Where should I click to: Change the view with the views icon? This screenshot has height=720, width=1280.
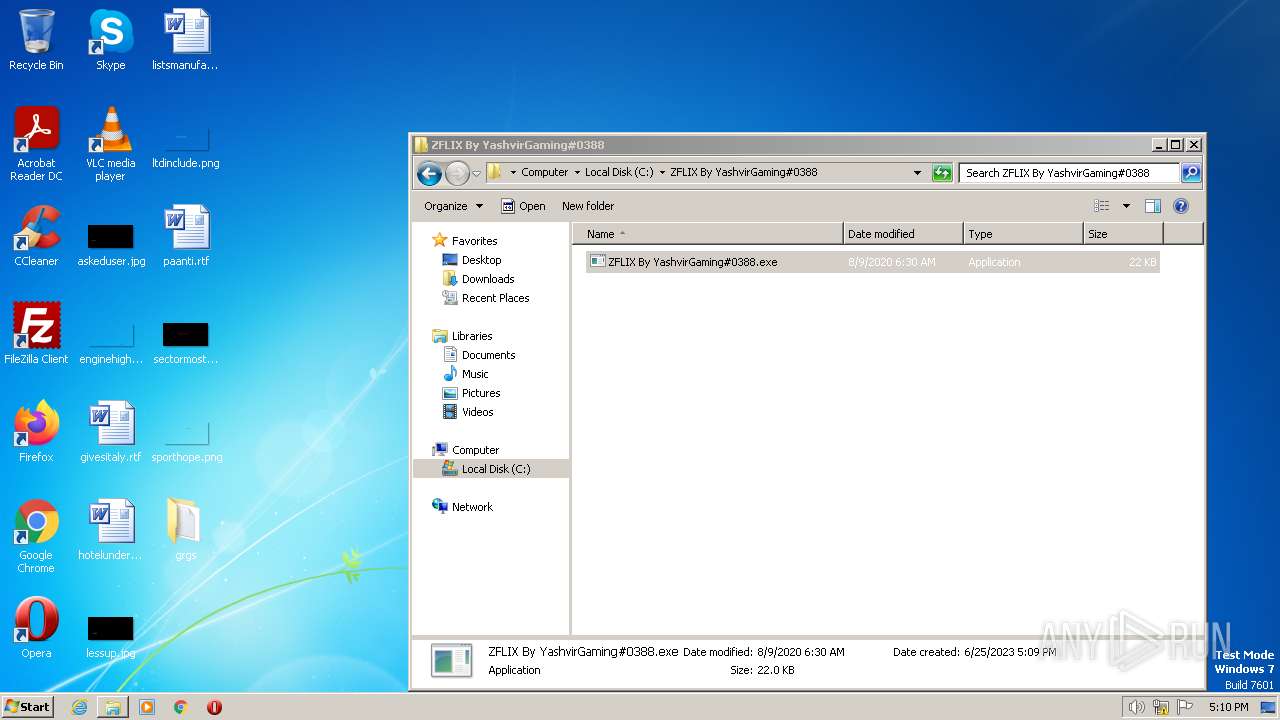[x=1101, y=206]
